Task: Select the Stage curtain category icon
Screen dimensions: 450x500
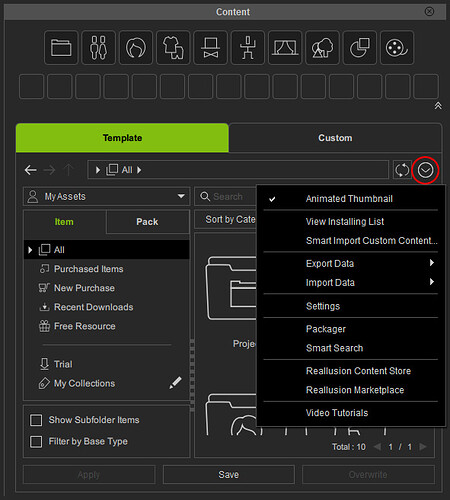Action: point(285,48)
